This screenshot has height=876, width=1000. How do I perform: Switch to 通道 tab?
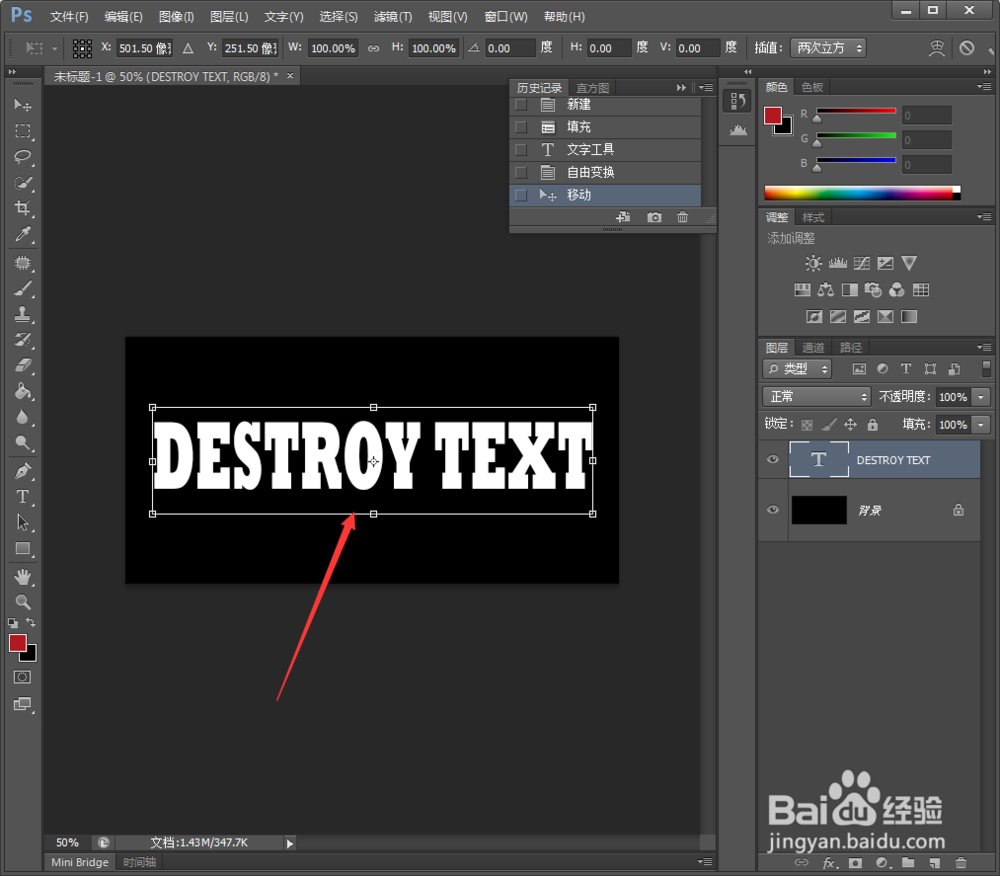[813, 347]
